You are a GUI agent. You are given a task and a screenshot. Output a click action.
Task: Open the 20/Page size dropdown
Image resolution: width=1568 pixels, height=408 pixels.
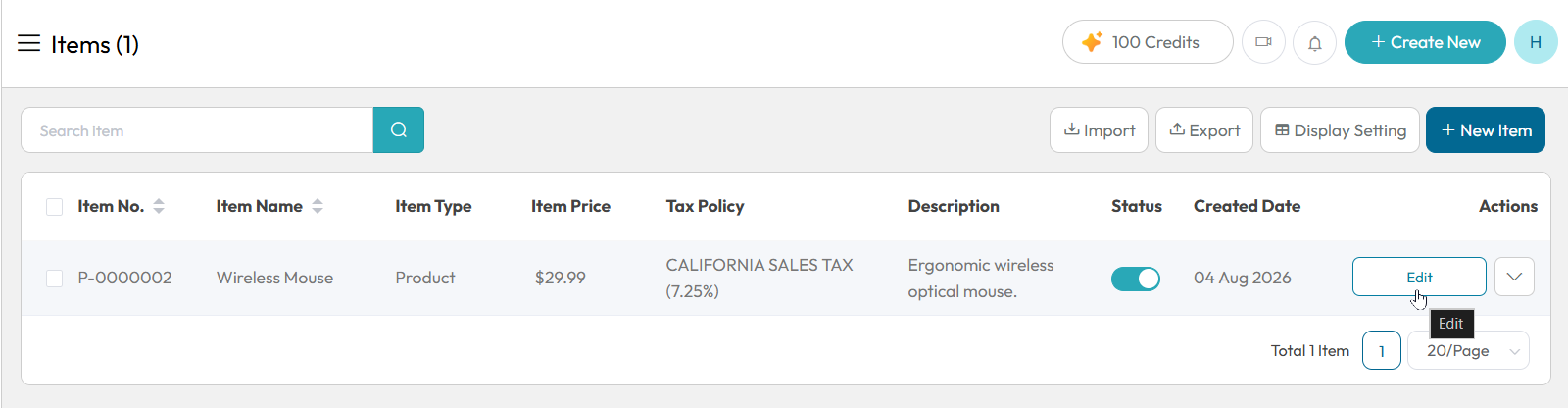click(1468, 350)
